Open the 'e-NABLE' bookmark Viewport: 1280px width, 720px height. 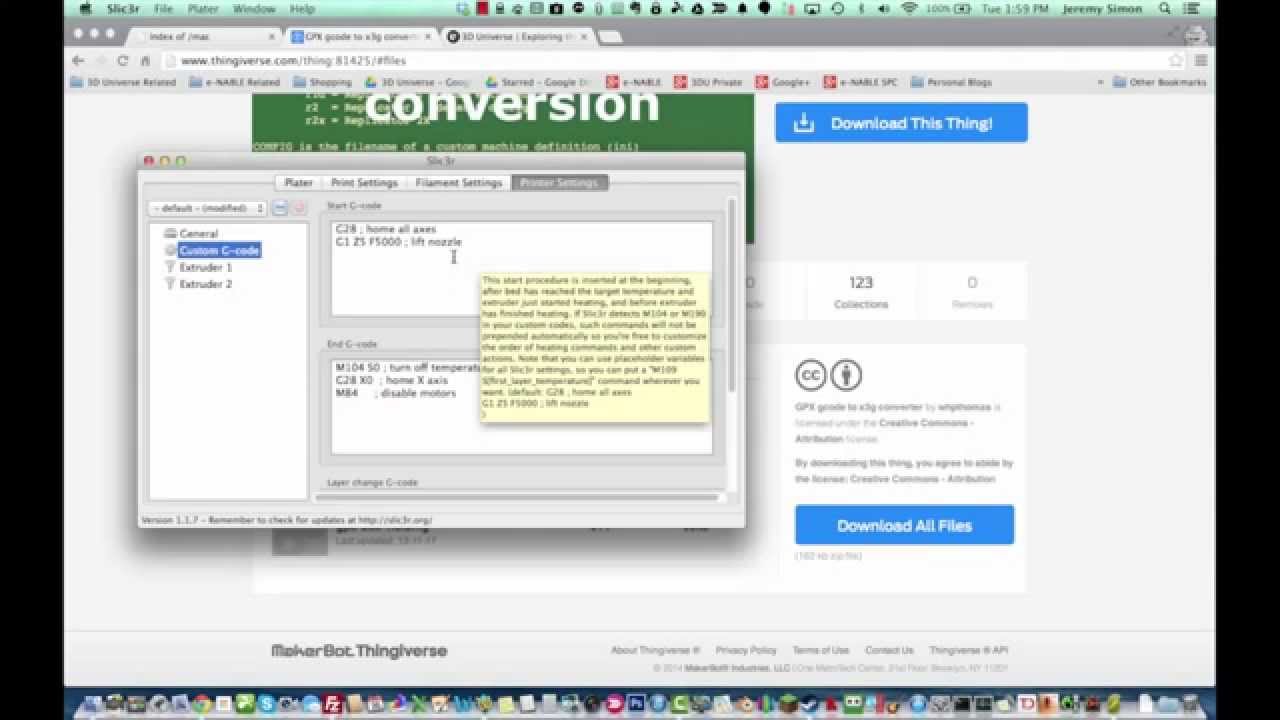(x=632, y=82)
